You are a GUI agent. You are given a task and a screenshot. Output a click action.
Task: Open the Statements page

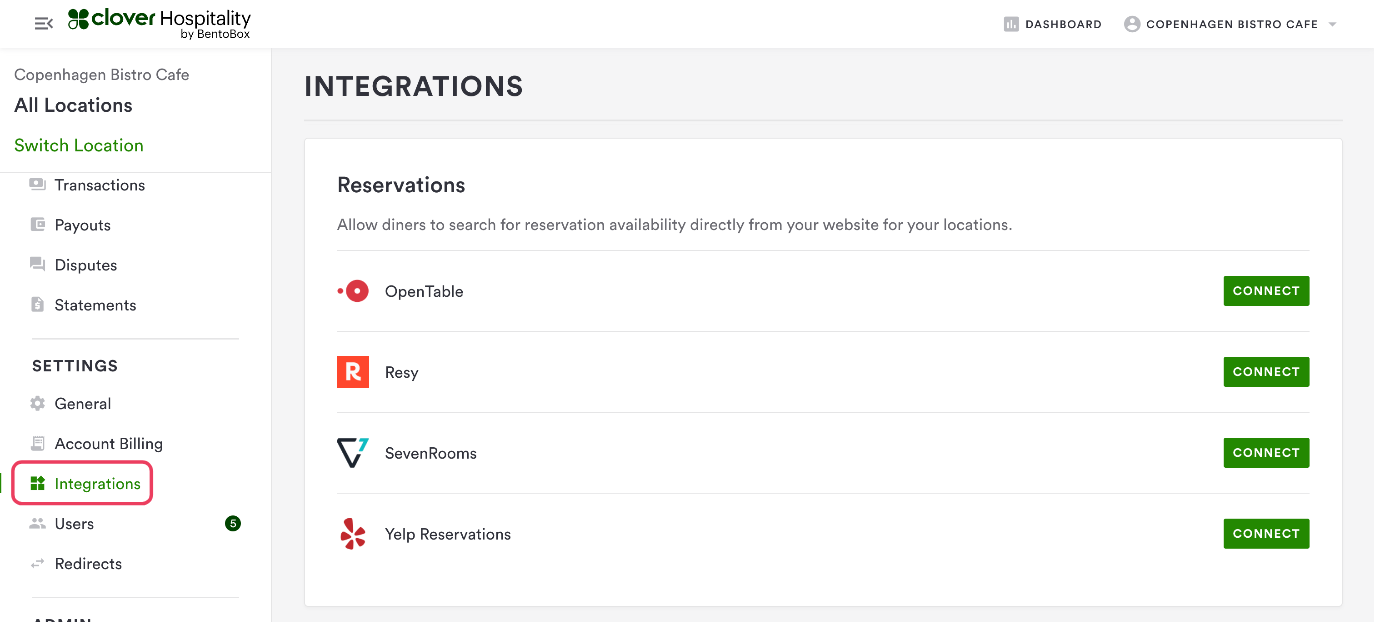pos(95,305)
